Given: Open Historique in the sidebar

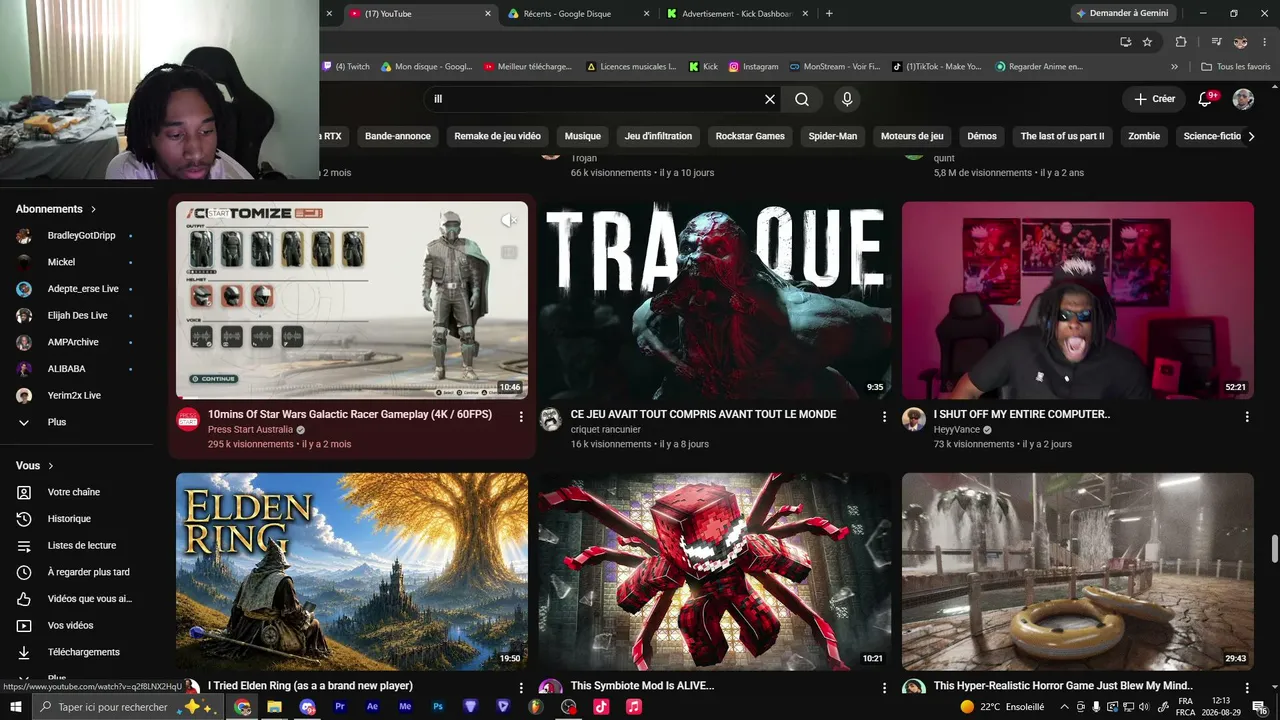Looking at the screenshot, I should [x=69, y=519].
